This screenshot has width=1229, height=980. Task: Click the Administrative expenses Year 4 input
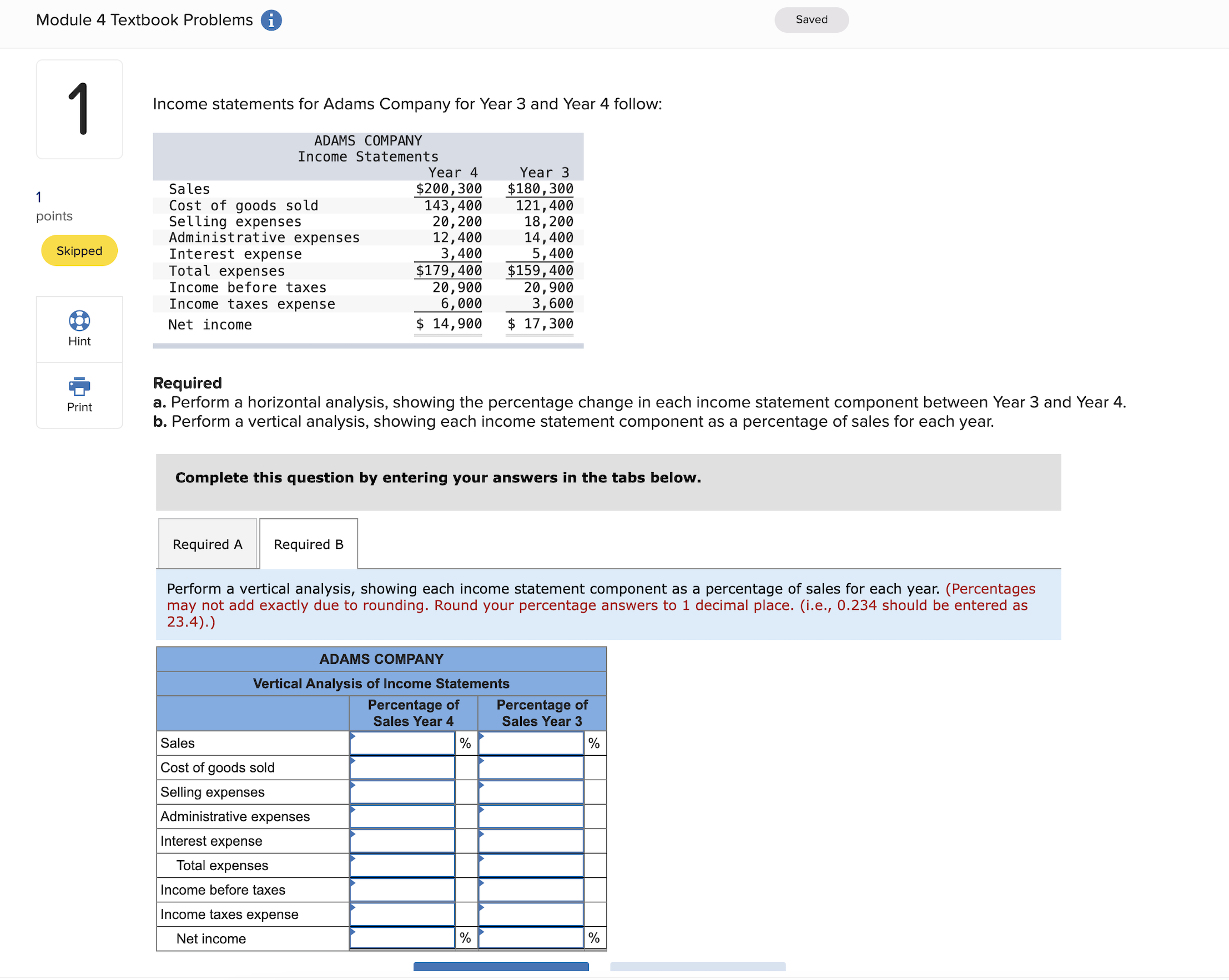pyautogui.click(x=402, y=816)
